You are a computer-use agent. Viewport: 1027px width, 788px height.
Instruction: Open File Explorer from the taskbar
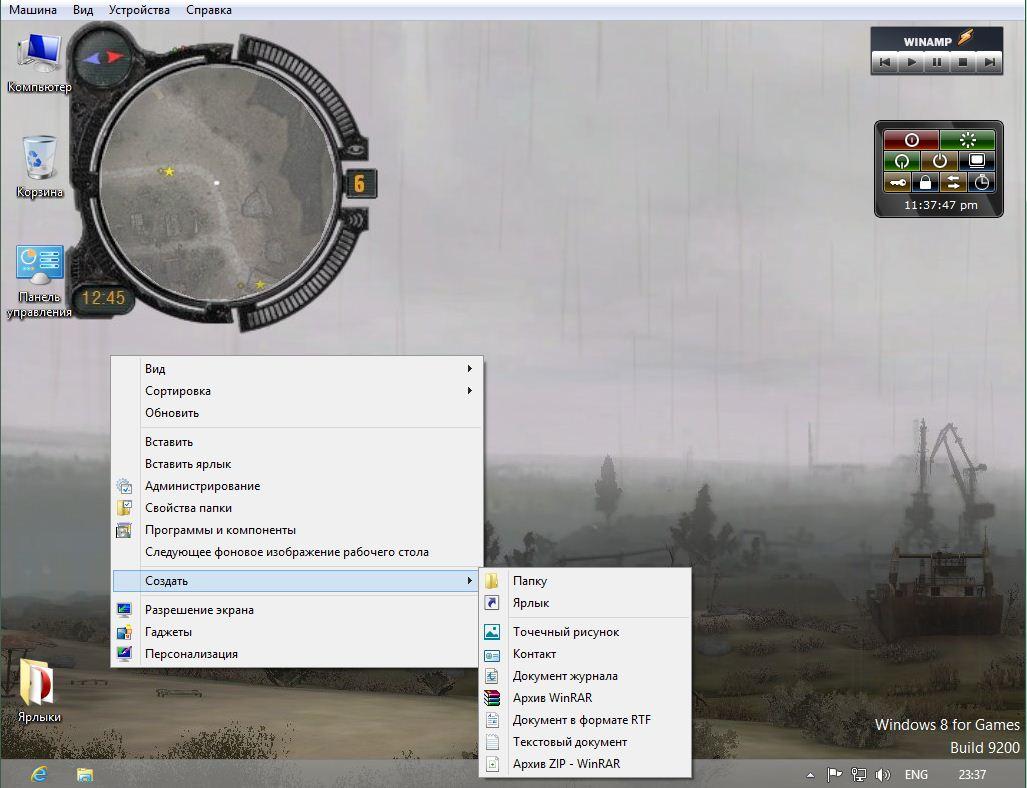click(x=84, y=774)
